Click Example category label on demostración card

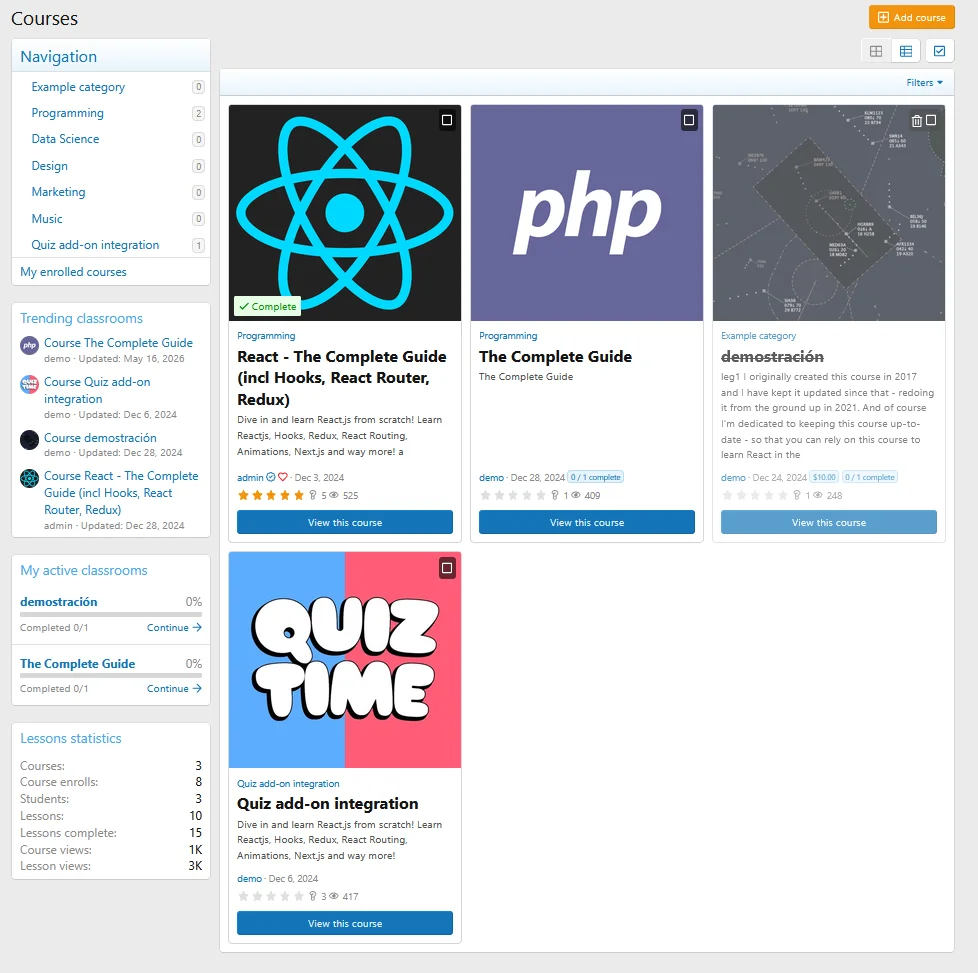pyautogui.click(x=758, y=336)
